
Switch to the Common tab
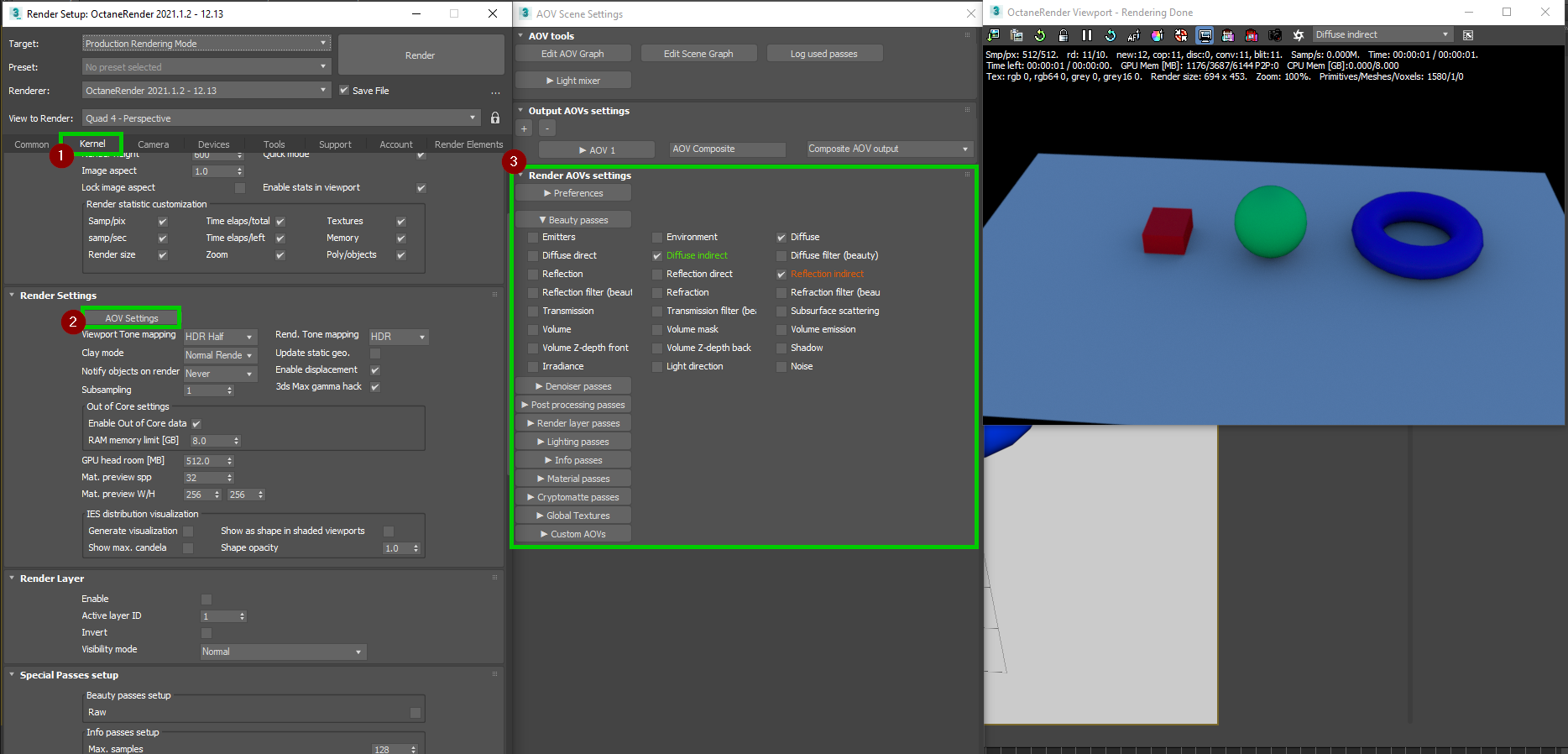[32, 144]
